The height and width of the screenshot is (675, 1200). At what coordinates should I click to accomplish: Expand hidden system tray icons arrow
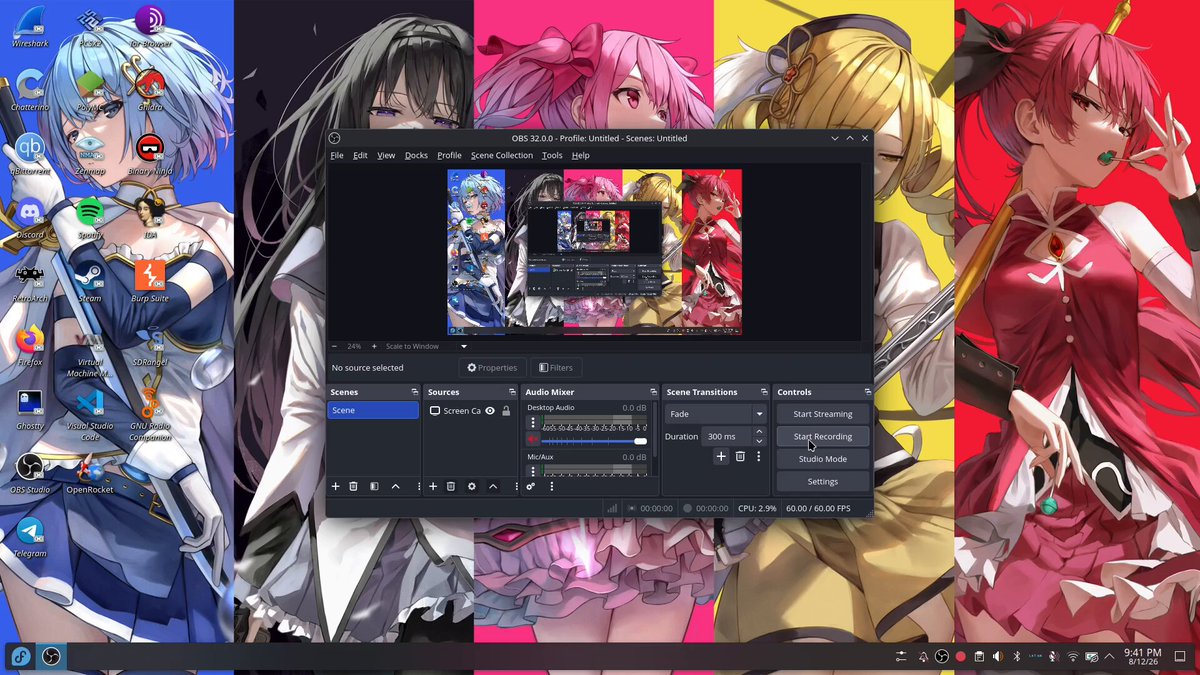pyautogui.click(x=1108, y=656)
